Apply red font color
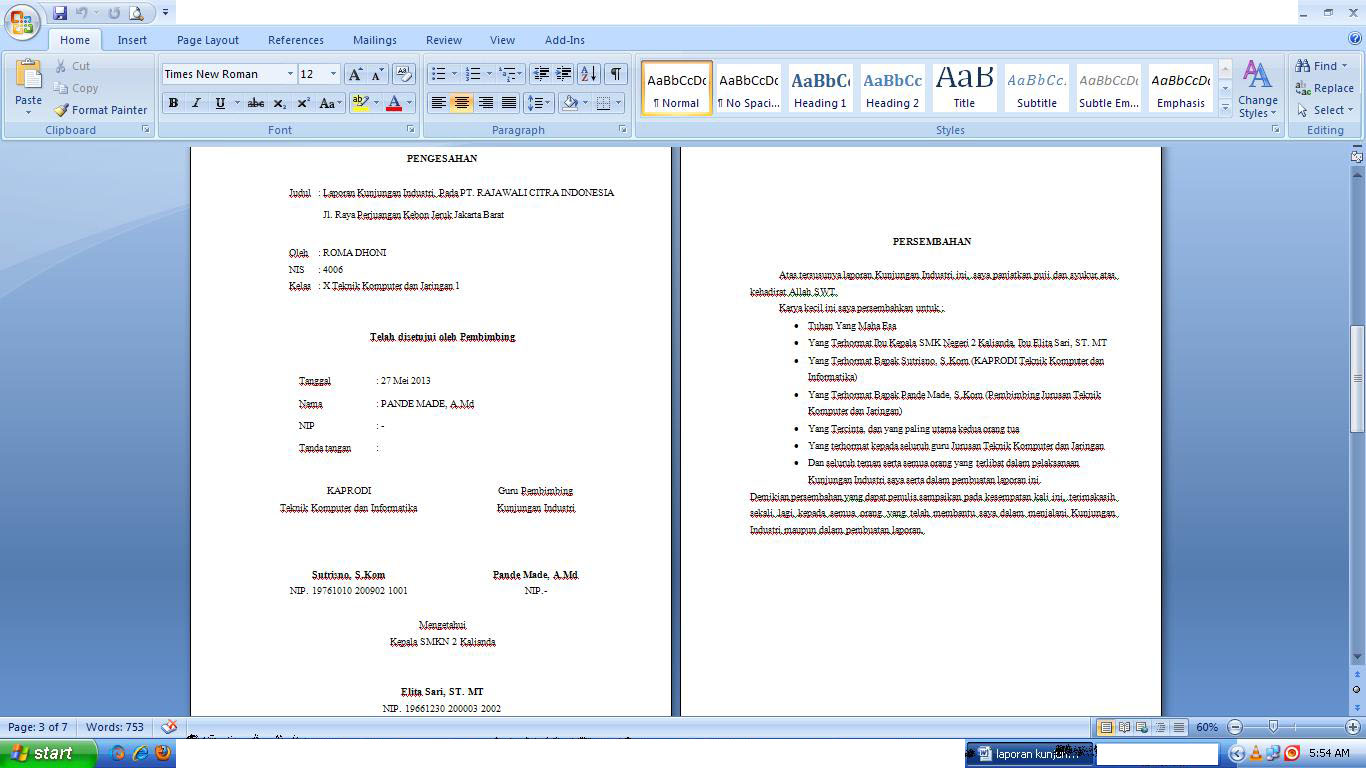Screen dimensions: 1366x768 coord(394,103)
